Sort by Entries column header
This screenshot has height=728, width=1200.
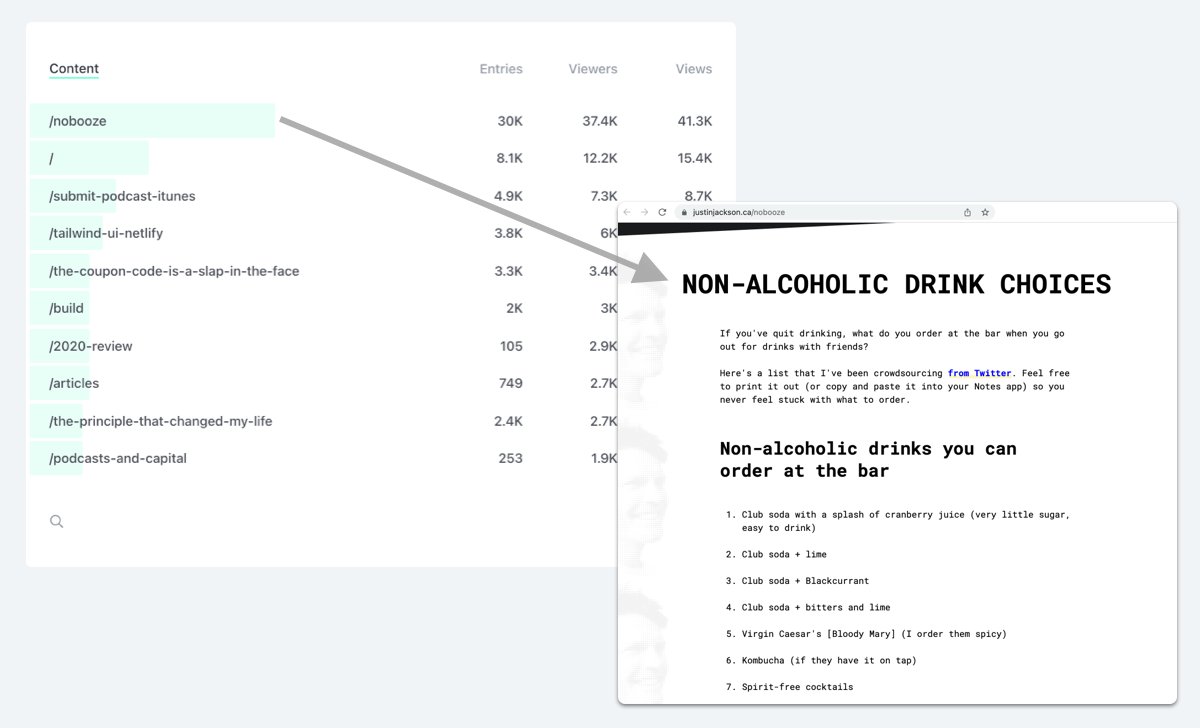(x=501, y=69)
